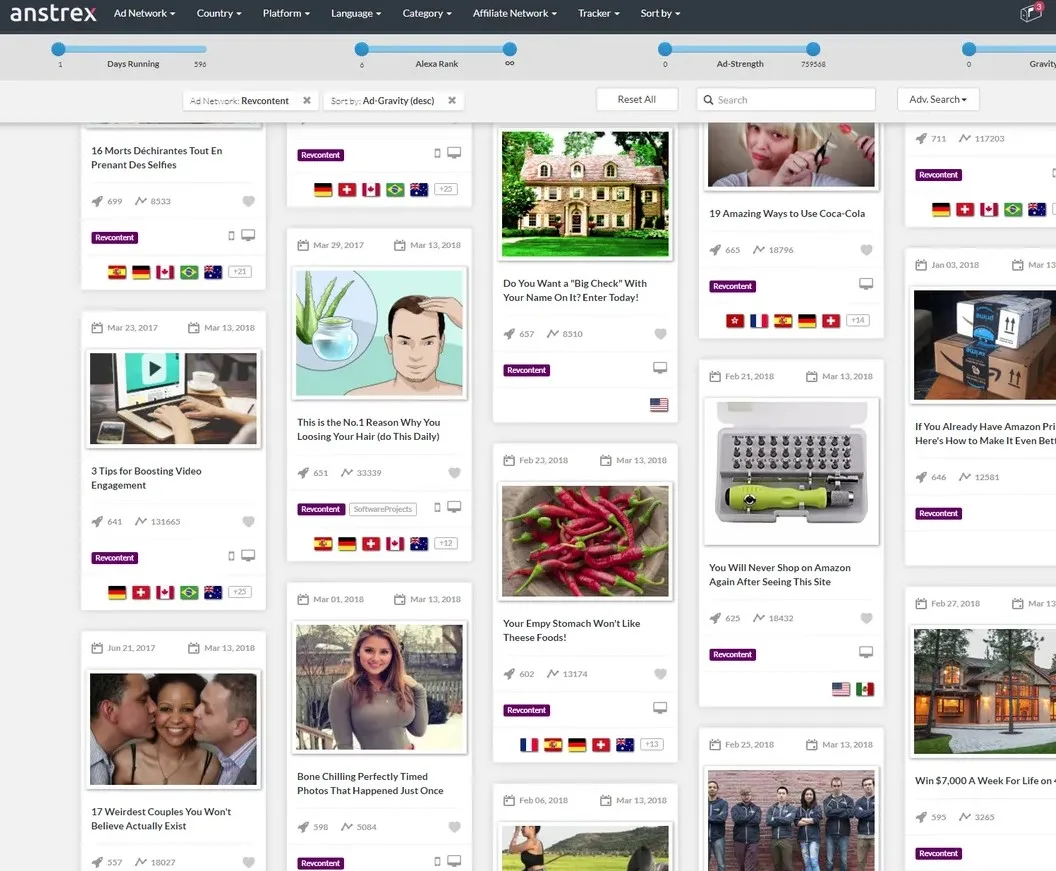The width and height of the screenshot is (1056, 871).
Task: Click the SoftwareProjects tag
Action: (383, 509)
